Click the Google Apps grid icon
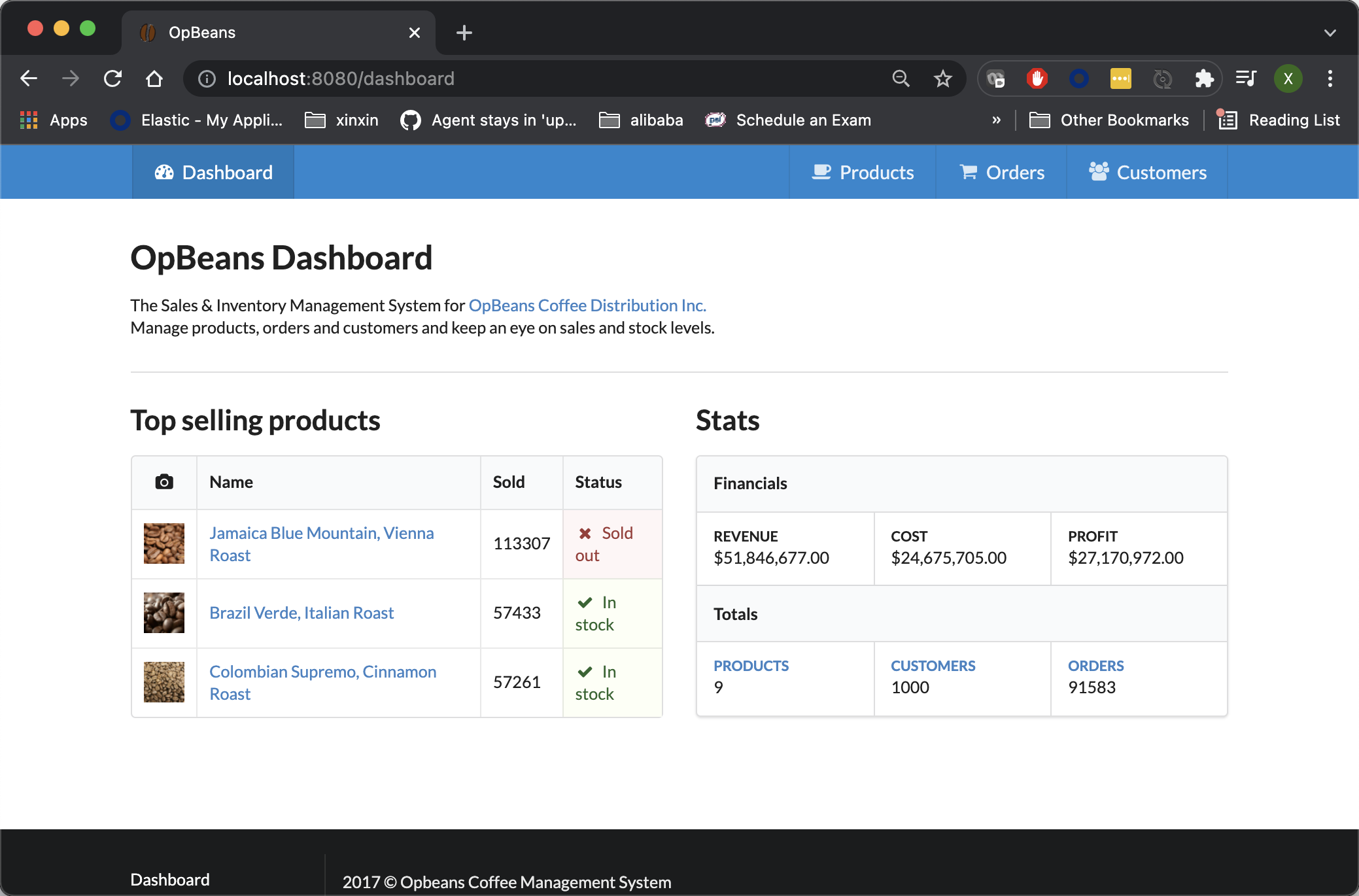This screenshot has height=896, width=1359. (x=29, y=120)
